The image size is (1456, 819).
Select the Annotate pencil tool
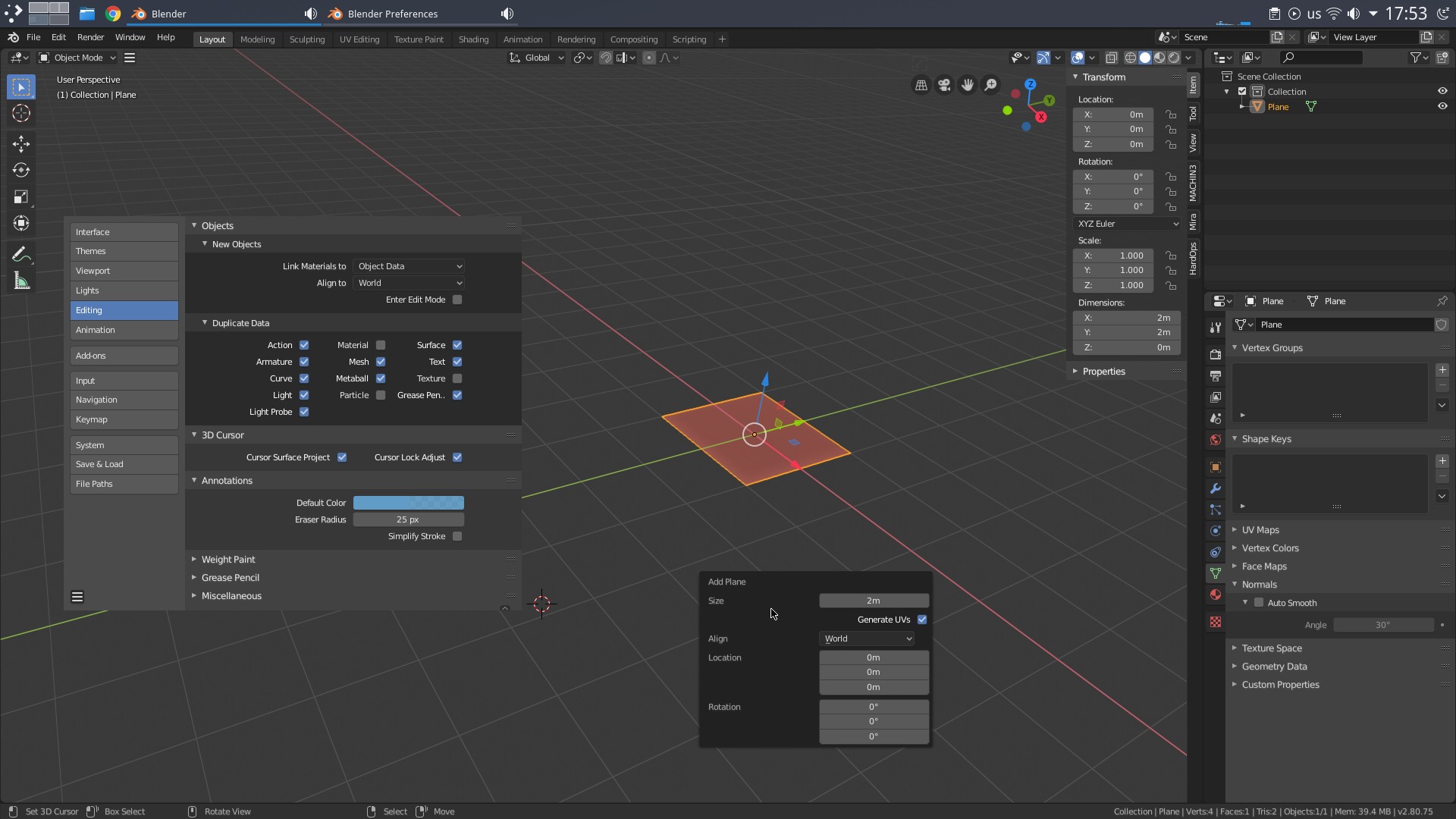pyautogui.click(x=20, y=255)
